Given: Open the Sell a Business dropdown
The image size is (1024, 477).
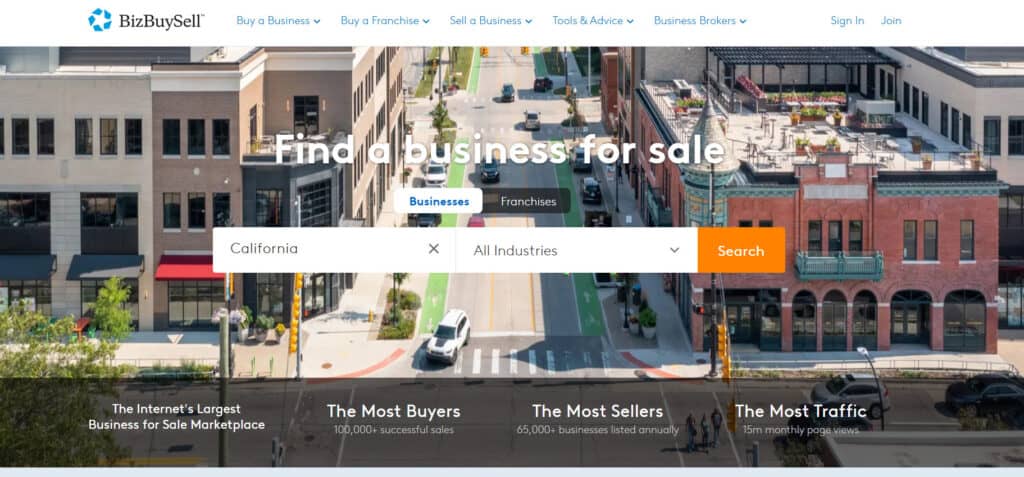Looking at the screenshot, I should click(490, 21).
